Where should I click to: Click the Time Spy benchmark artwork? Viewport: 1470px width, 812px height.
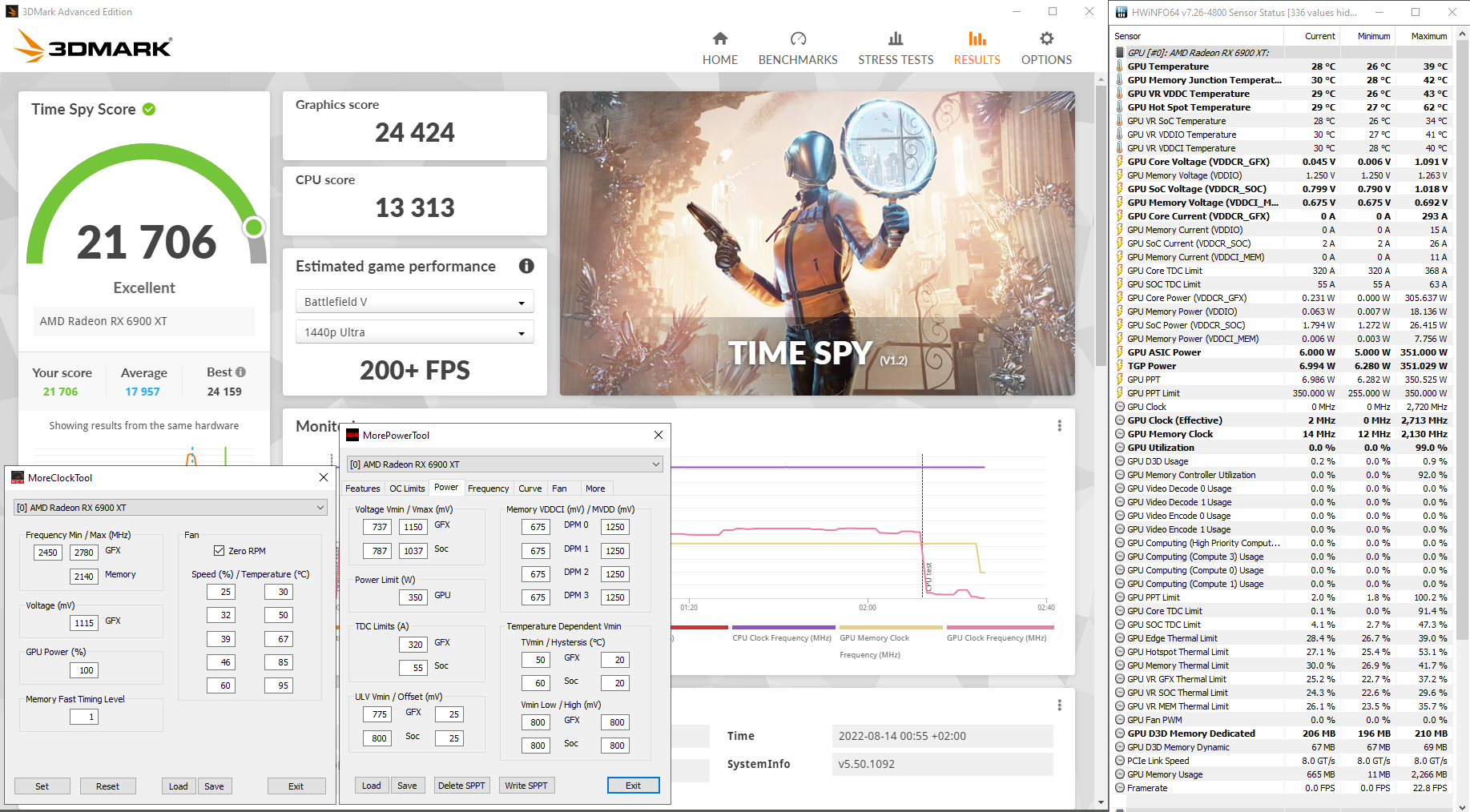pyautogui.click(x=817, y=243)
